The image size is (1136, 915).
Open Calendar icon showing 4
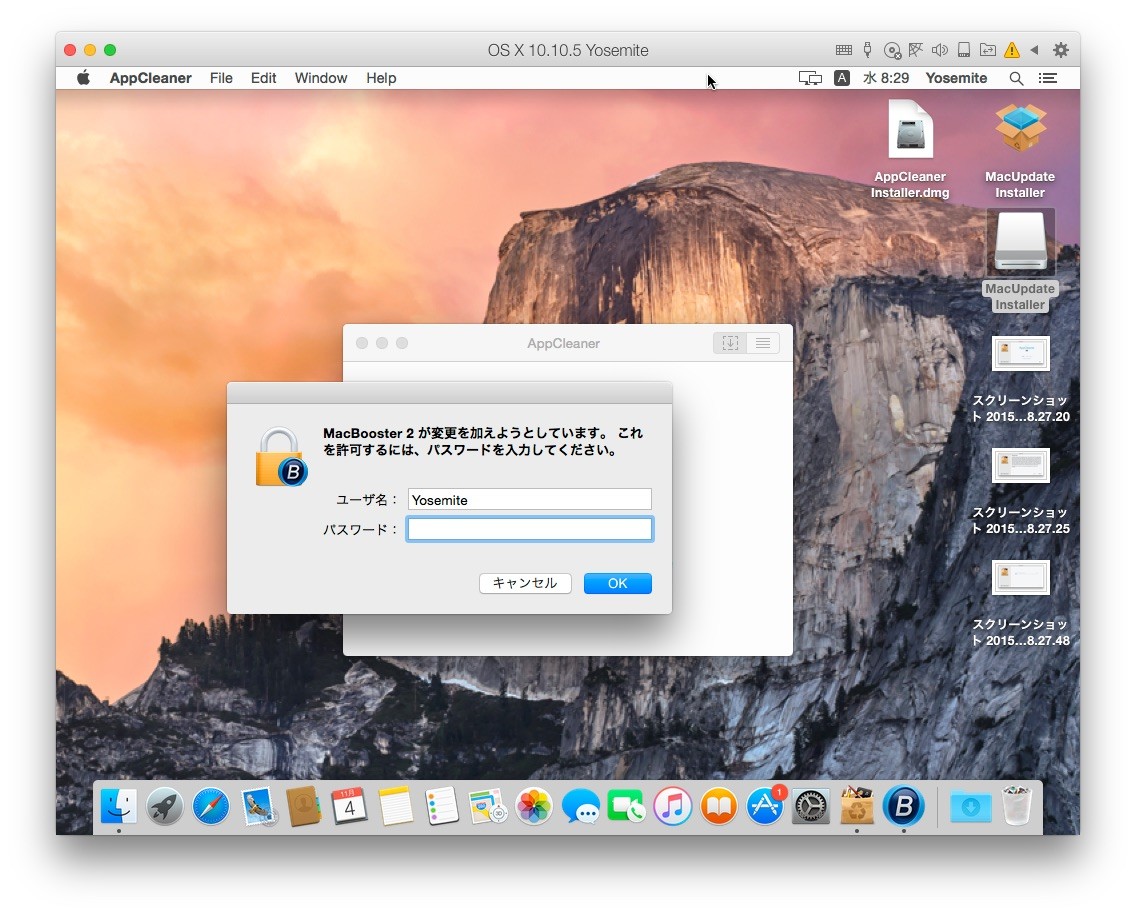point(349,806)
